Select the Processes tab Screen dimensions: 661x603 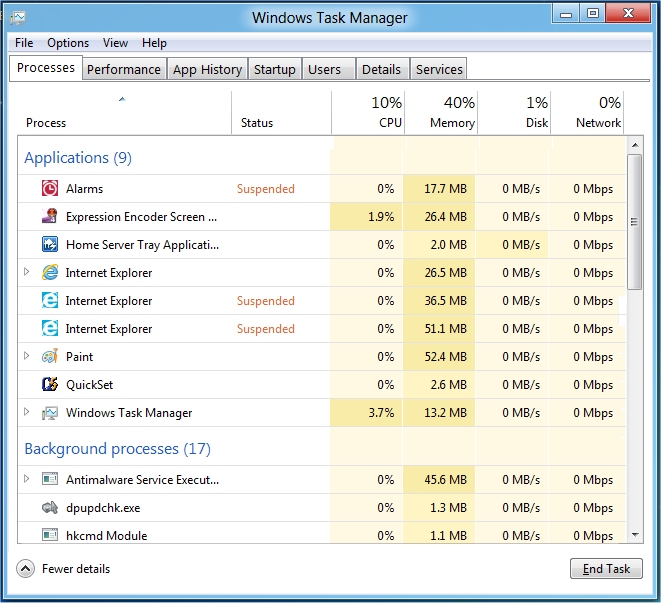pyautogui.click(x=46, y=67)
